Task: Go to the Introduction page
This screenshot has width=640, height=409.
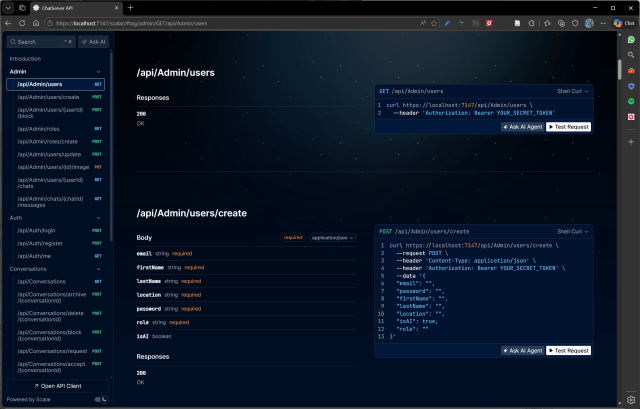Action: 25,59
